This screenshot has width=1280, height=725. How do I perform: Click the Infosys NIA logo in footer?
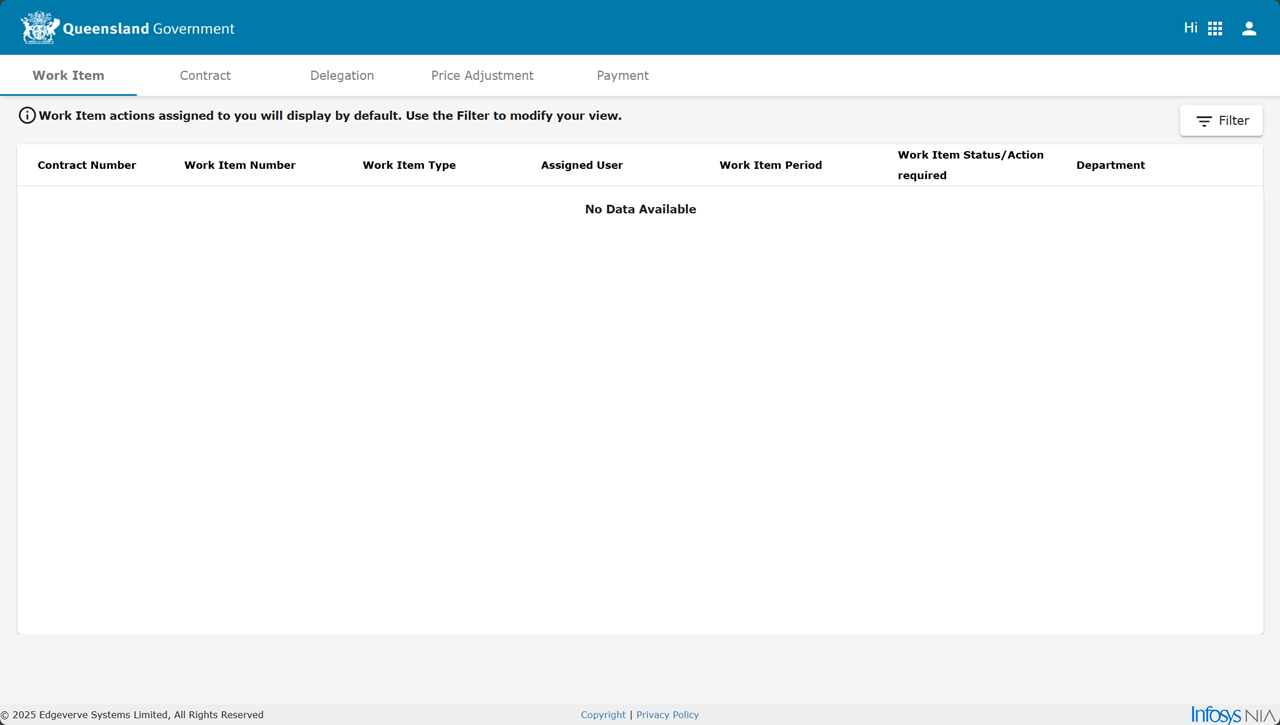coord(1234,715)
